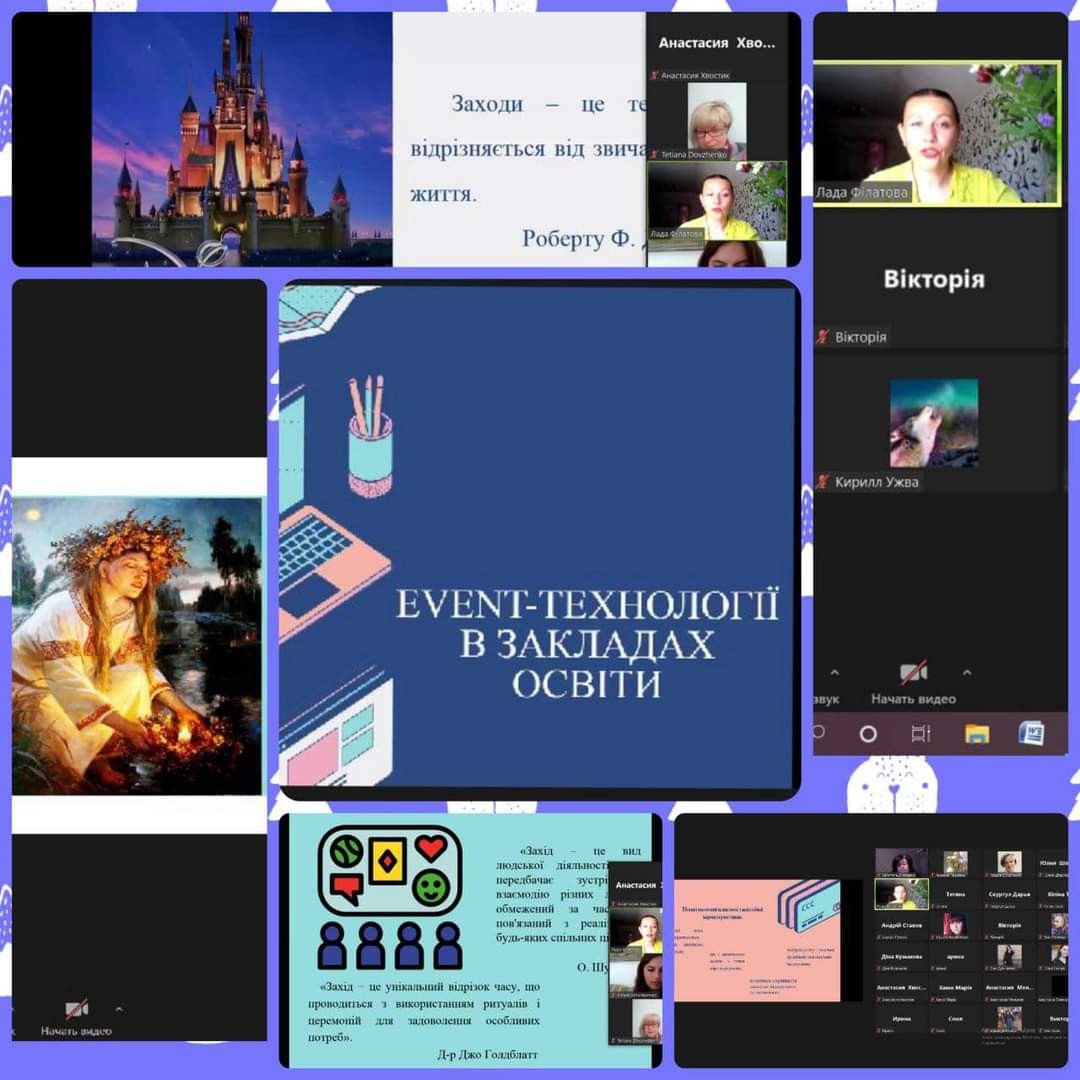Click 'Начать видео' label below the wreath-girl painting
This screenshot has height=1080, width=1080.
pyautogui.click(x=76, y=1031)
